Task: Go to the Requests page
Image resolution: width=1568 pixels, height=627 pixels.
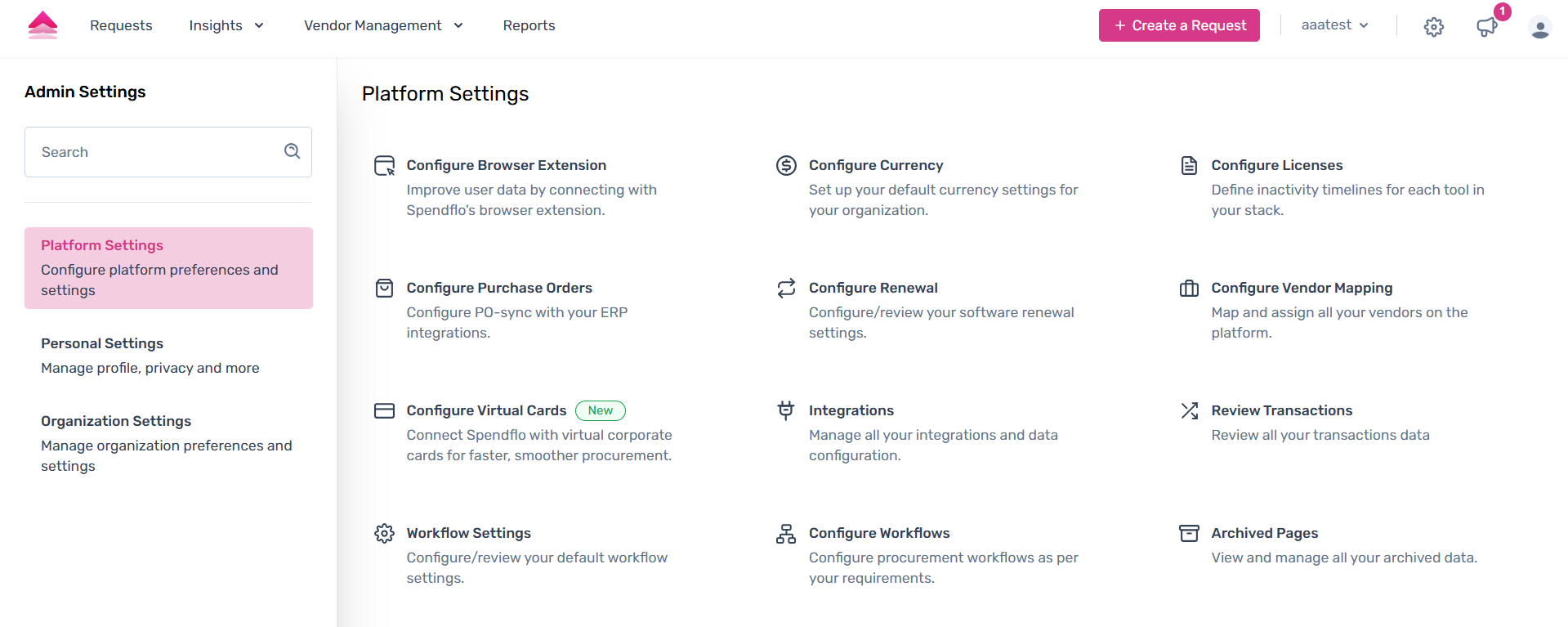Action: [x=121, y=25]
